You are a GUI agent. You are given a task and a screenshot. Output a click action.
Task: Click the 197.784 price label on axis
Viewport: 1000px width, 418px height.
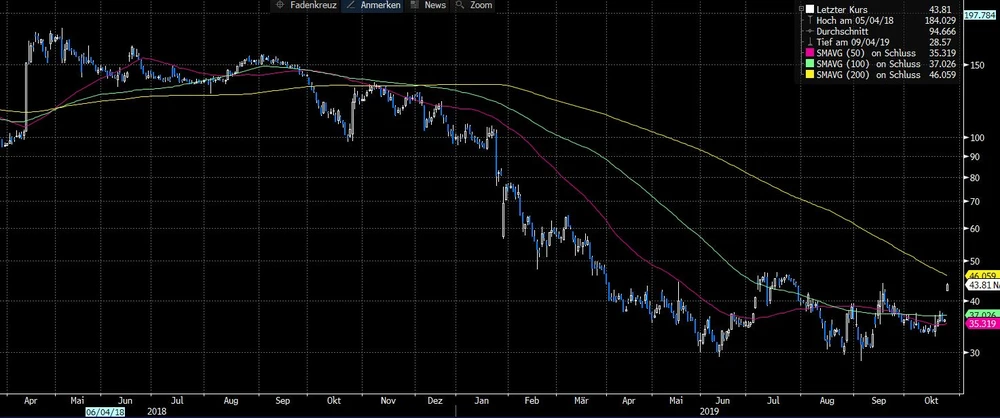(x=980, y=16)
